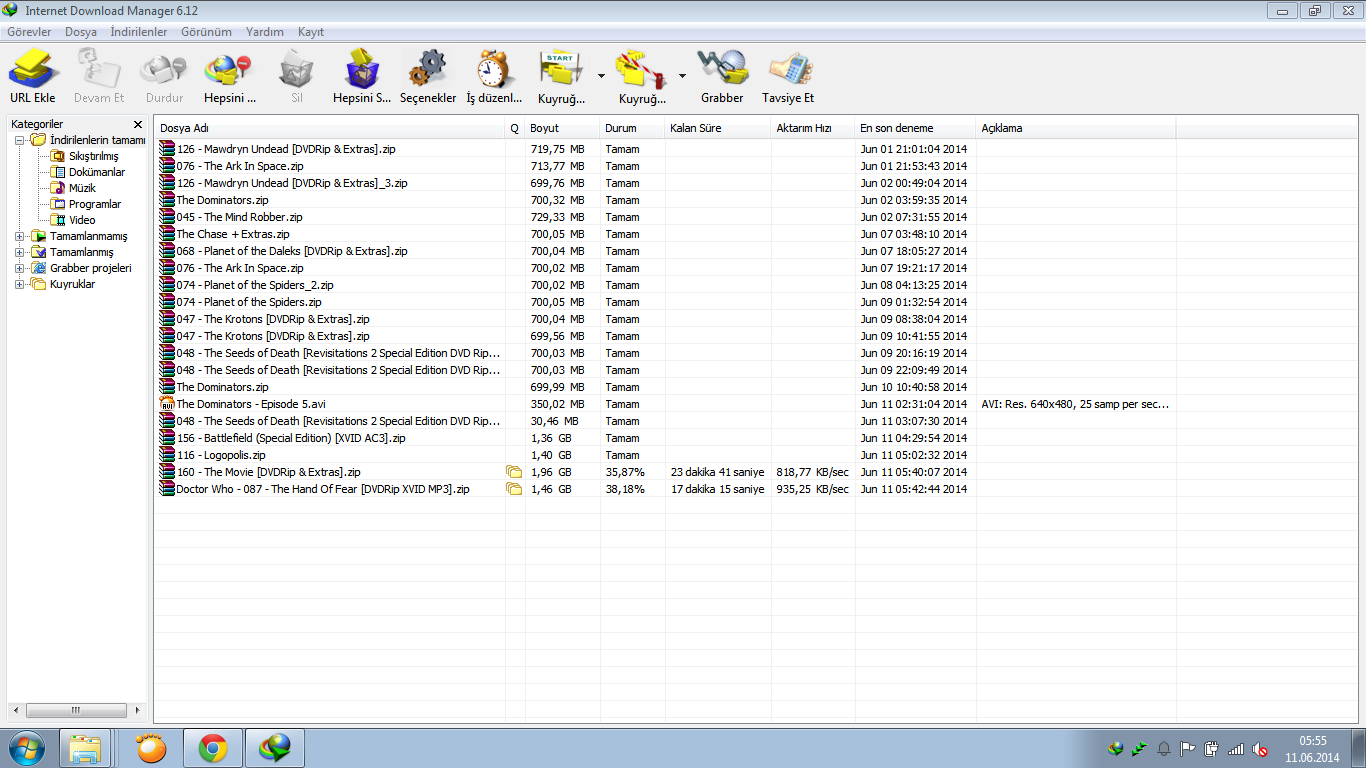
Task: Click the stop queue (Kuyruğu Durdur) icon
Action: click(641, 70)
